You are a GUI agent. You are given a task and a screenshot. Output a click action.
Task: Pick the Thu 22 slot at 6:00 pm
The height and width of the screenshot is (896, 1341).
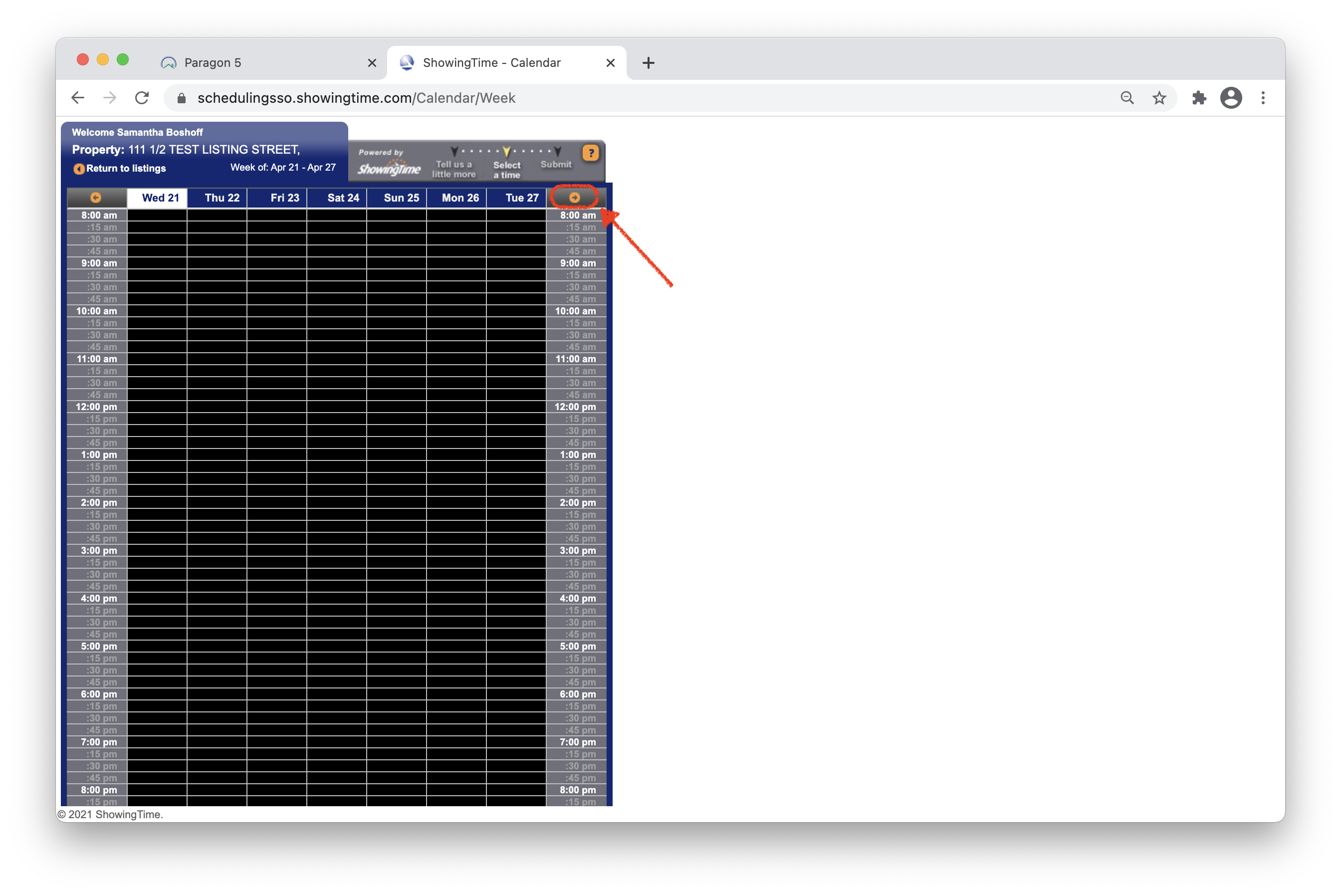(217, 694)
